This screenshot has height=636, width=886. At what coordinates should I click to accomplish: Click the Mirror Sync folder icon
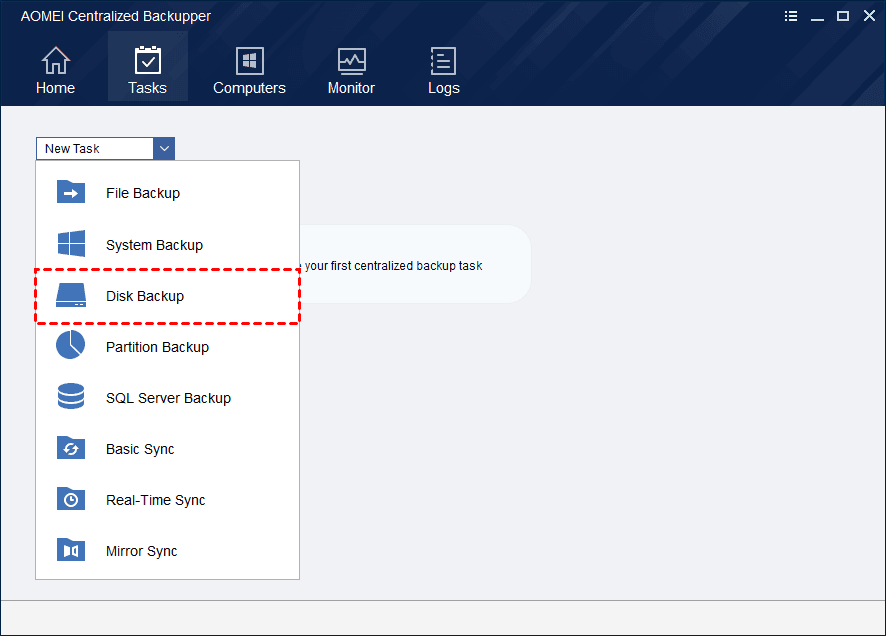pos(71,550)
